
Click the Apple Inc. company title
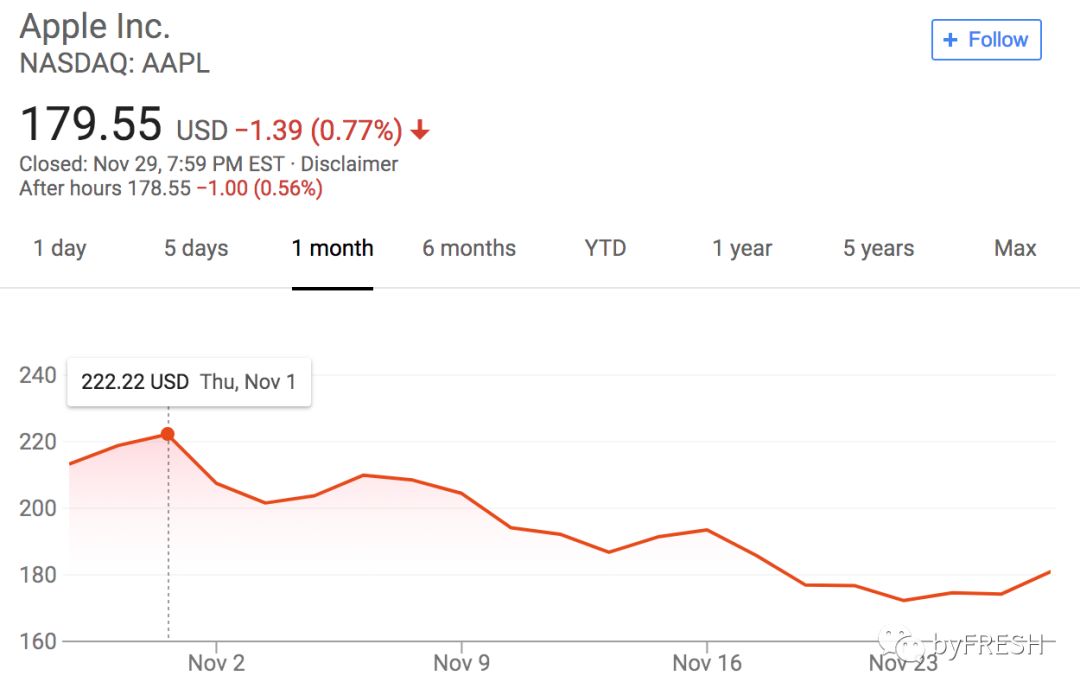click(95, 25)
